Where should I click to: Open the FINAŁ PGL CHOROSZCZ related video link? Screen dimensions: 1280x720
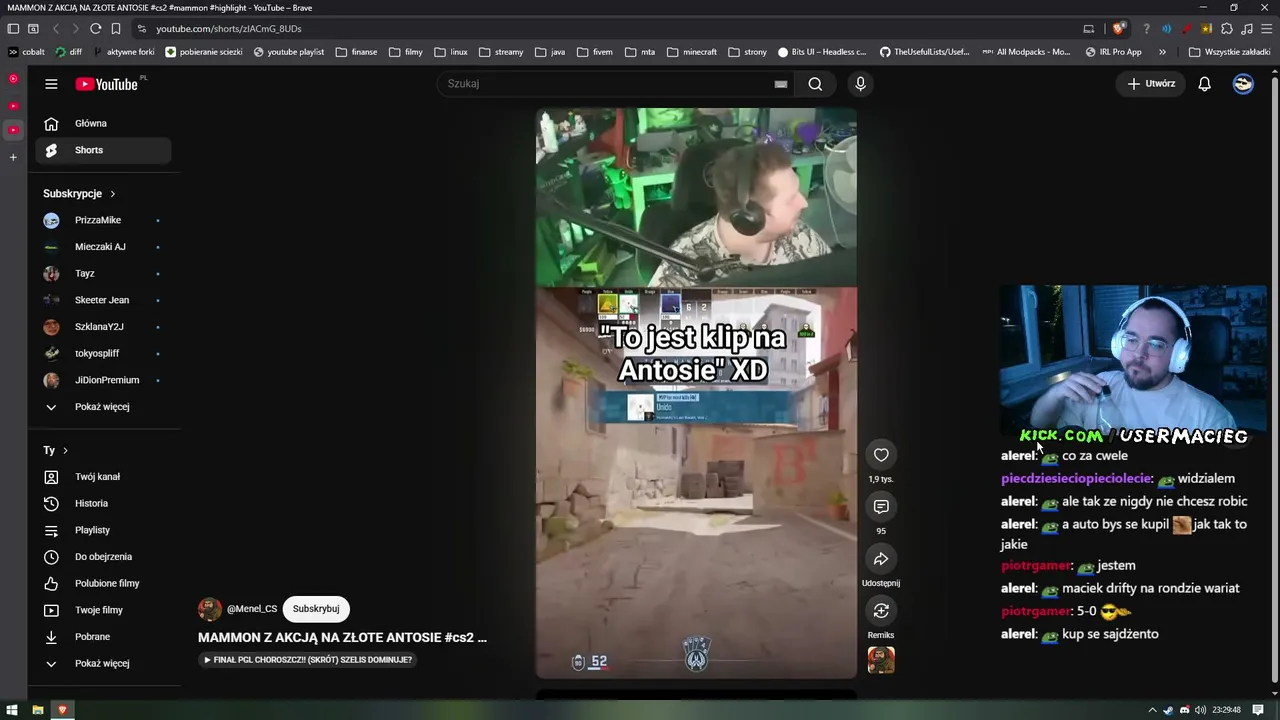(x=308, y=660)
